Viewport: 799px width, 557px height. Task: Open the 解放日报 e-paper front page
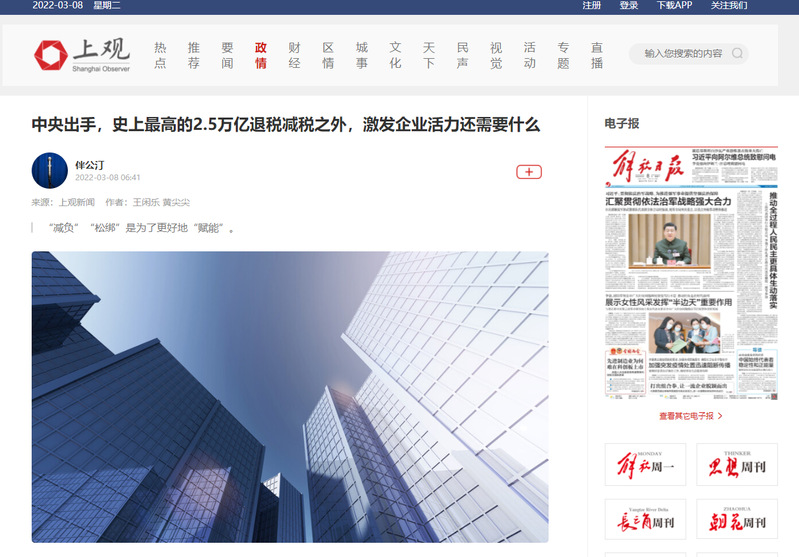pos(690,272)
